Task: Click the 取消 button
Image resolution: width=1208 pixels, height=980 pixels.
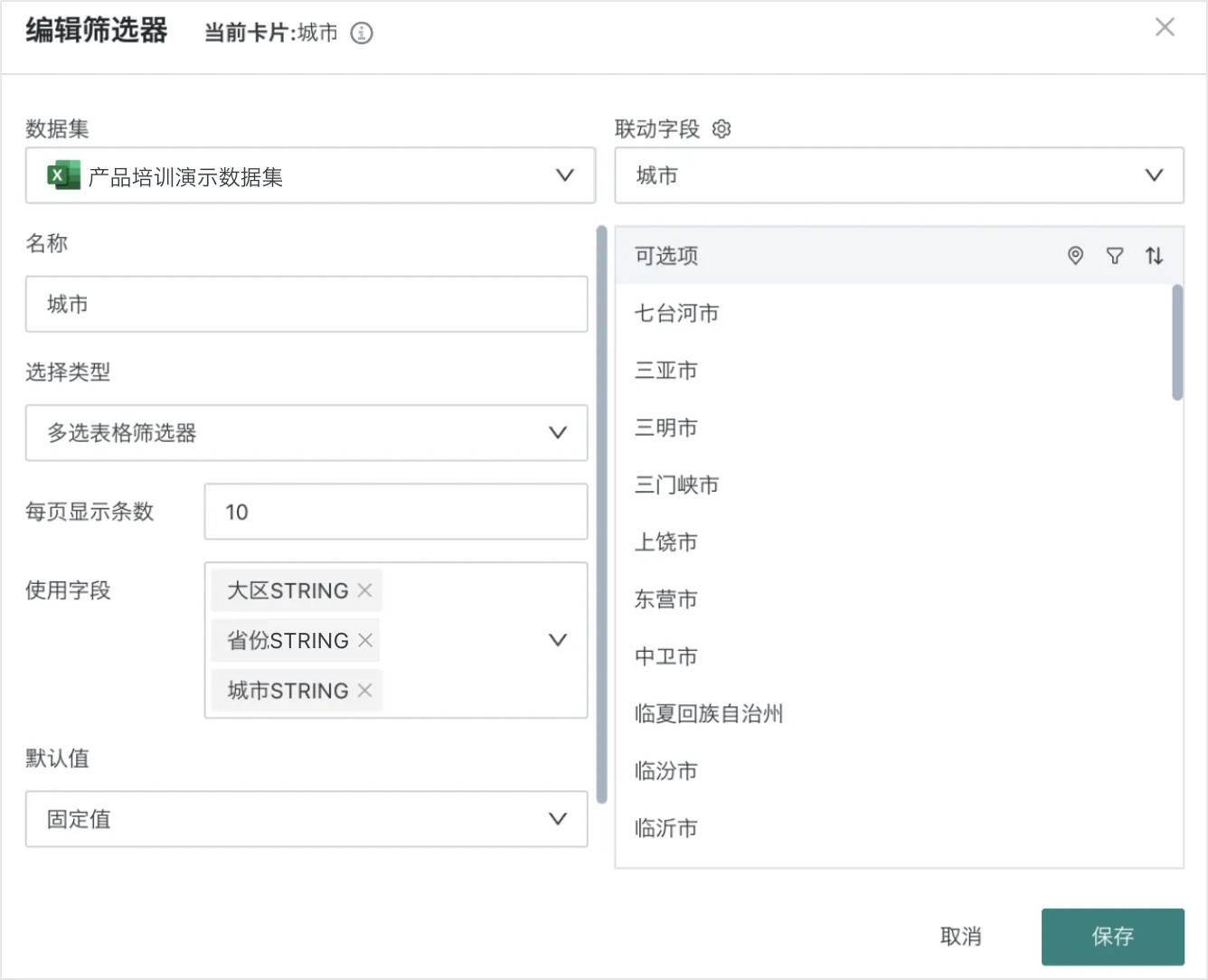Action: click(960, 937)
